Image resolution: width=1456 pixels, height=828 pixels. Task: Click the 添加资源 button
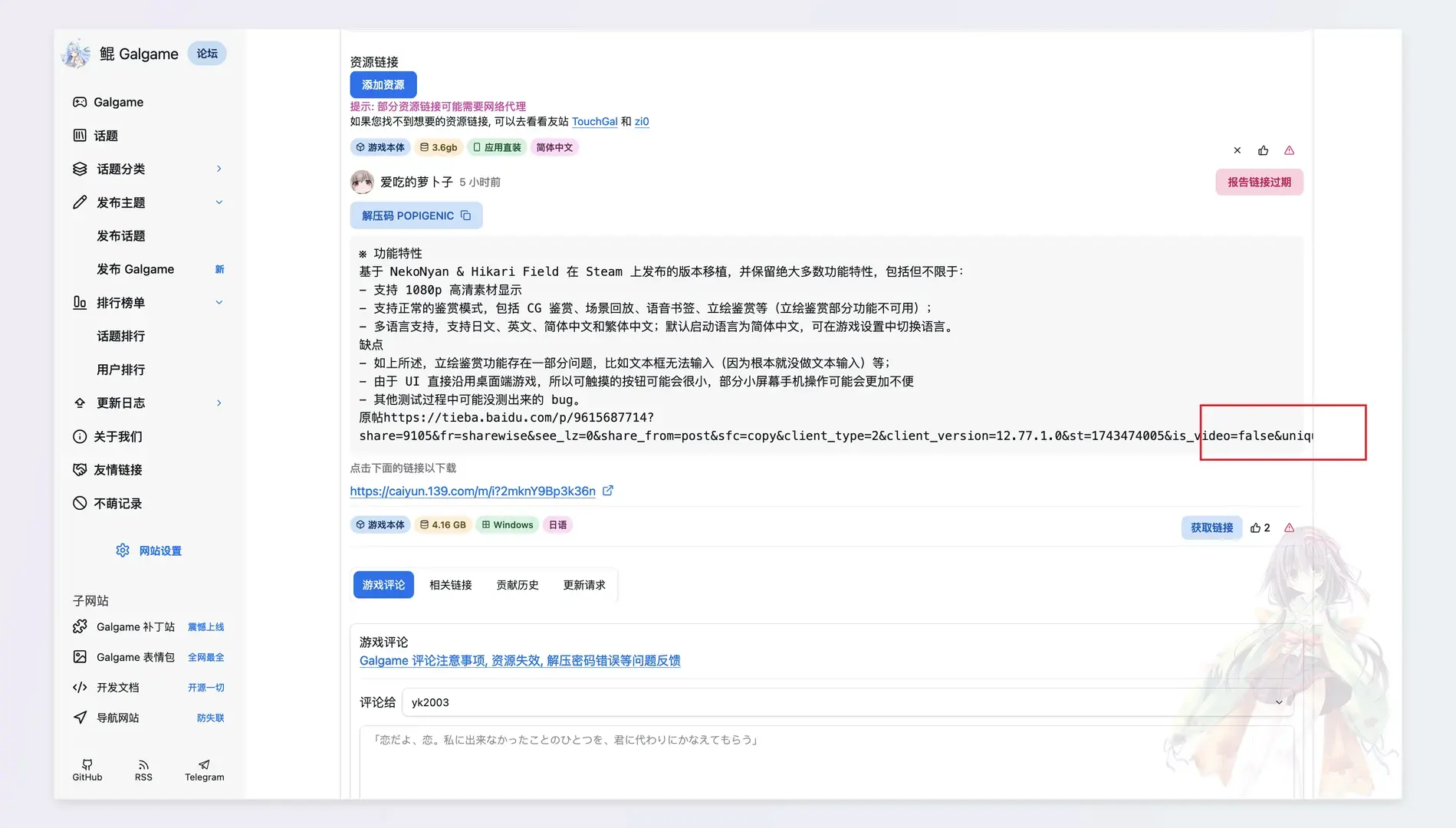click(383, 85)
